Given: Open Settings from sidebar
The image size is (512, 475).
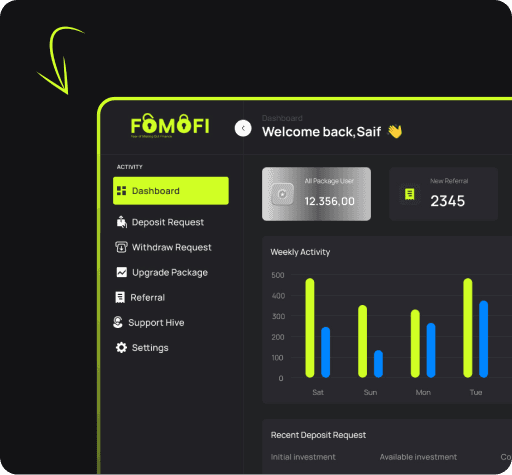Looking at the screenshot, I should (150, 348).
